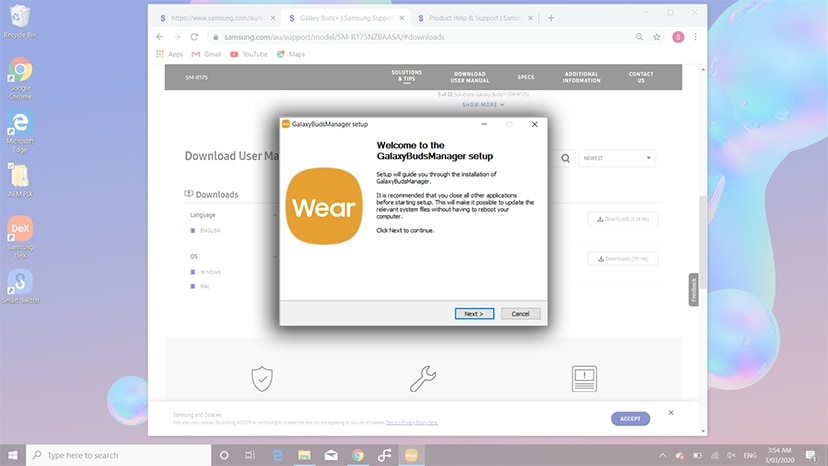Screen dimensions: 828x466
Task: Show hidden tray icons with the chevron
Action: click(x=663, y=455)
